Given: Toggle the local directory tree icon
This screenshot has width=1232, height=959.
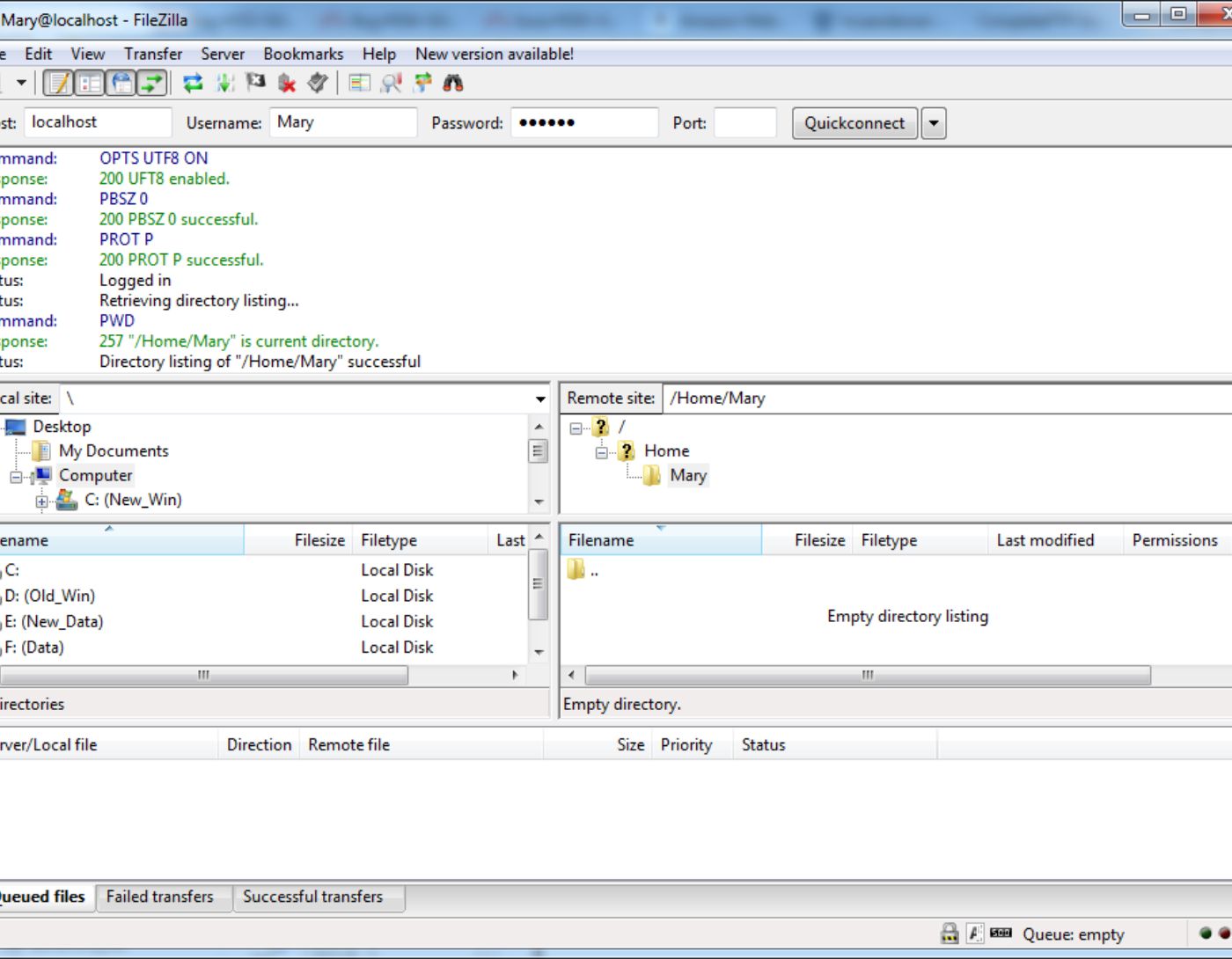Looking at the screenshot, I should click(x=90, y=84).
